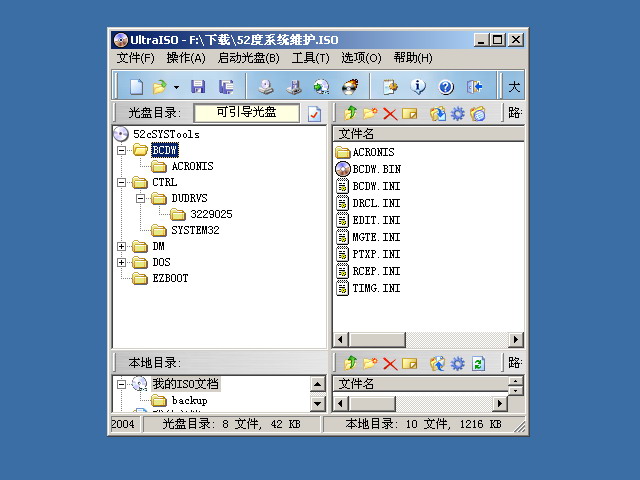The width and height of the screenshot is (640, 480).
Task: Click the Save As toolbar icon
Action: pos(226,87)
